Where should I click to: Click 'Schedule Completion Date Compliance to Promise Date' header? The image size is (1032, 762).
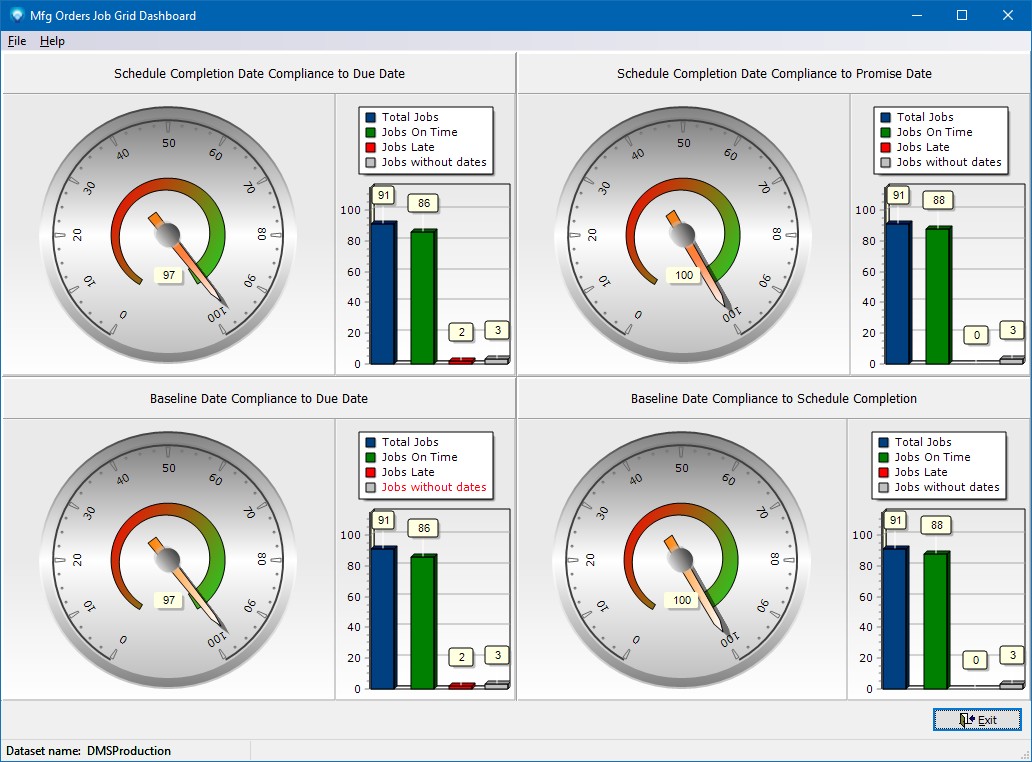(774, 73)
